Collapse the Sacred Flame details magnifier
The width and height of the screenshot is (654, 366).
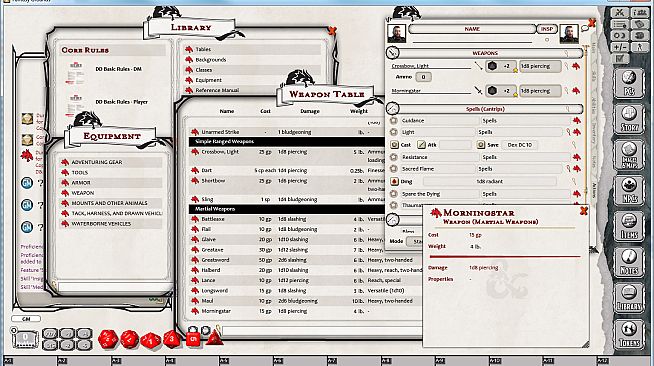568,168
